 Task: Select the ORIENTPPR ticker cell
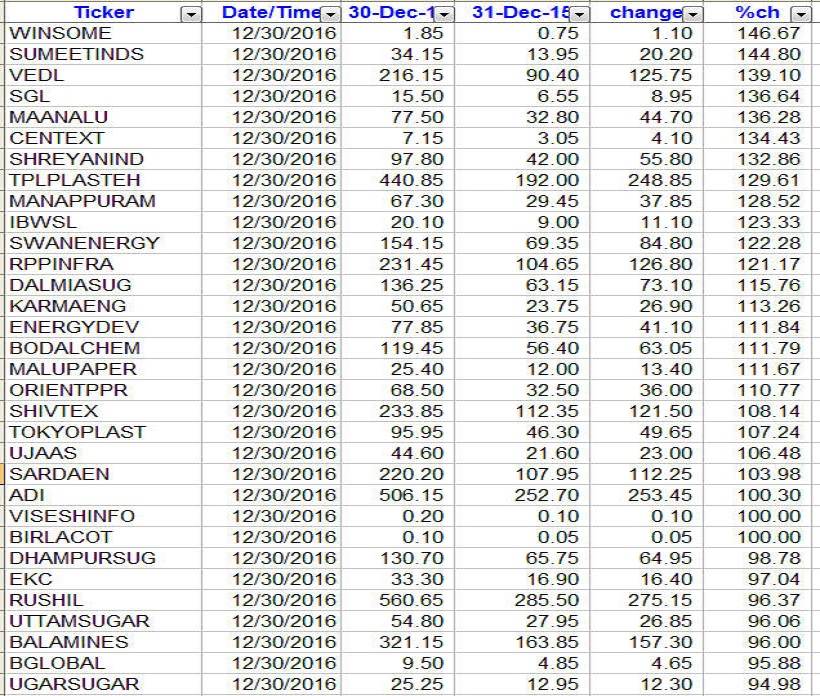click(x=103, y=390)
